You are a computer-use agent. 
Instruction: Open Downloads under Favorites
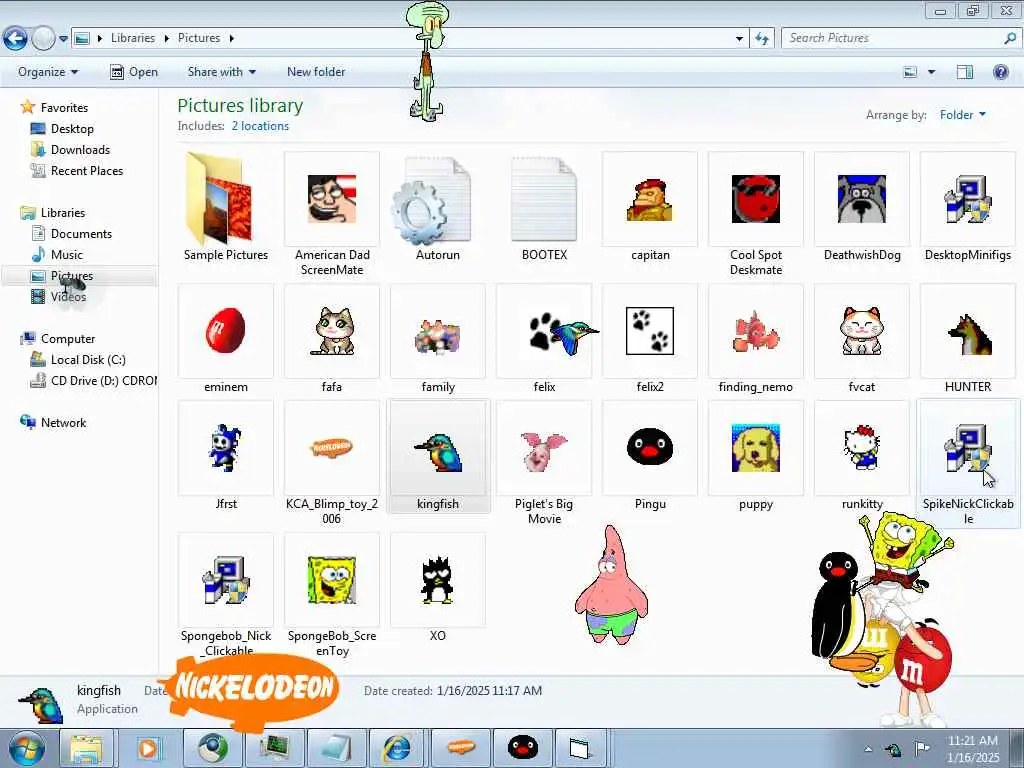[x=80, y=150]
